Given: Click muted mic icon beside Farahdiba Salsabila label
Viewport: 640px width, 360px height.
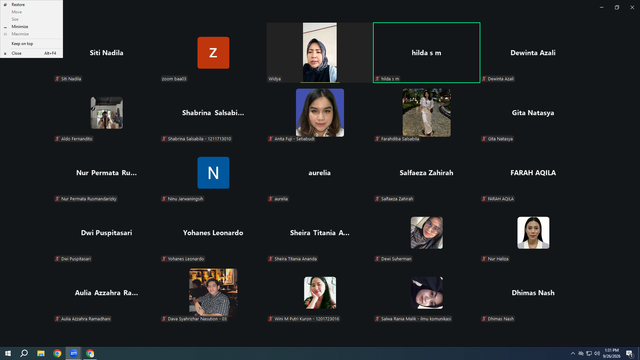Looking at the screenshot, I should click(x=378, y=139).
